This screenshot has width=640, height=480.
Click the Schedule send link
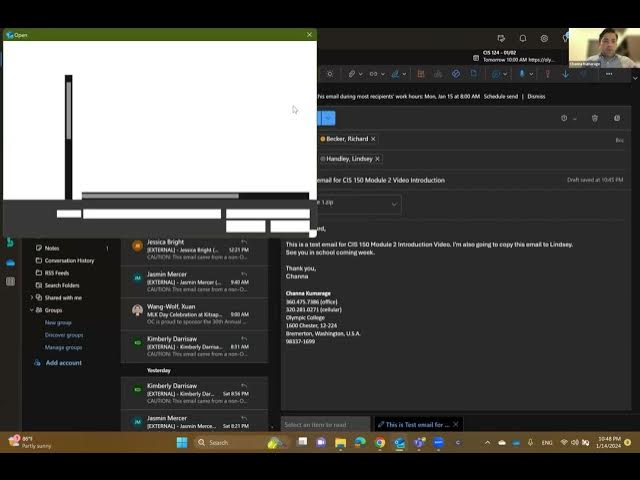click(x=500, y=96)
